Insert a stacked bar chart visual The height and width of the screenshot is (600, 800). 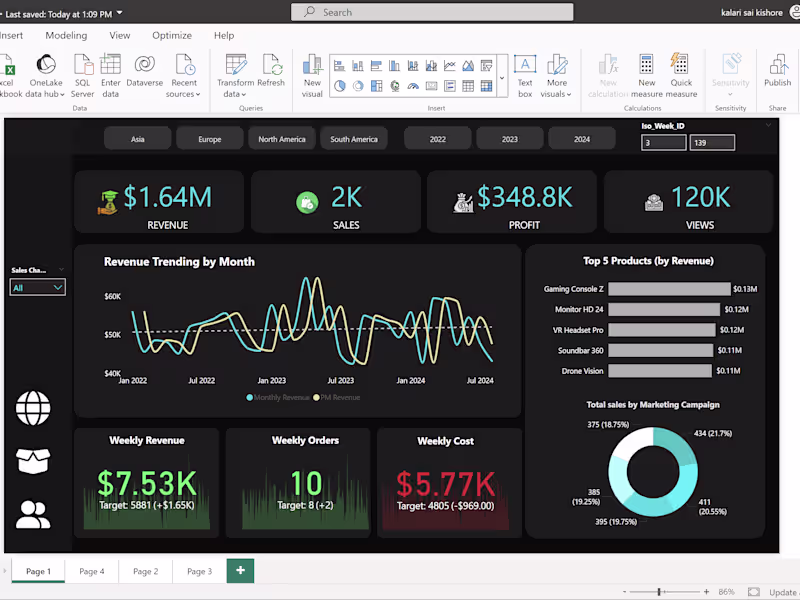tap(339, 66)
